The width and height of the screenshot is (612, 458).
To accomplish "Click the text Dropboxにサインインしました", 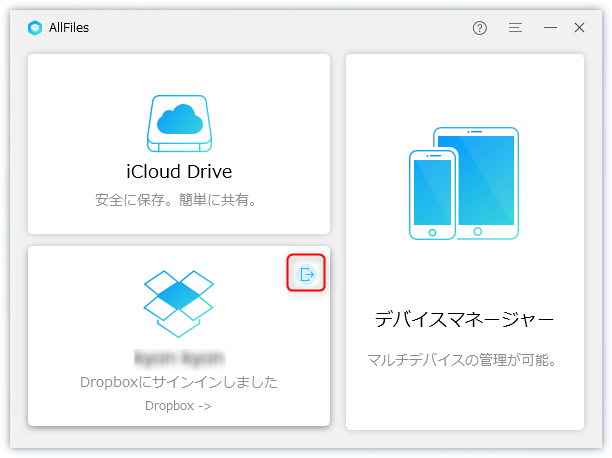I will tap(179, 382).
